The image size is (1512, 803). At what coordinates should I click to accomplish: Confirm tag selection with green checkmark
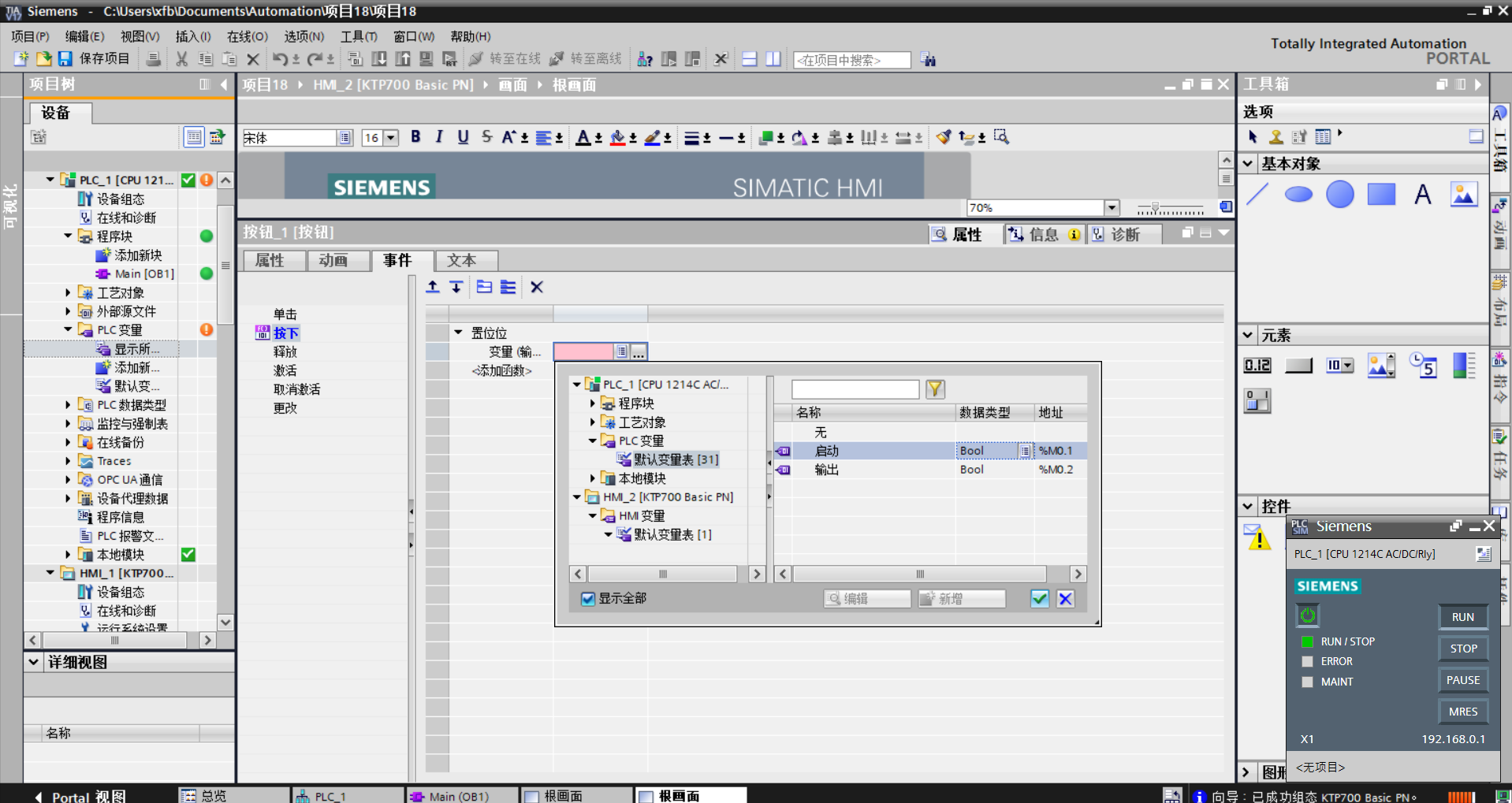point(1039,599)
